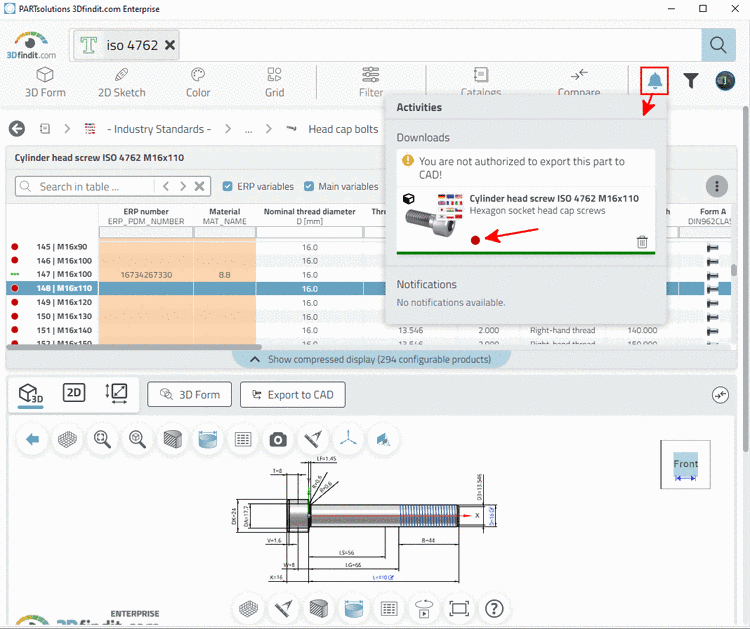Screen dimensions: 750x629
Task: Take a snapshot with the camera icon
Action: 278,439
